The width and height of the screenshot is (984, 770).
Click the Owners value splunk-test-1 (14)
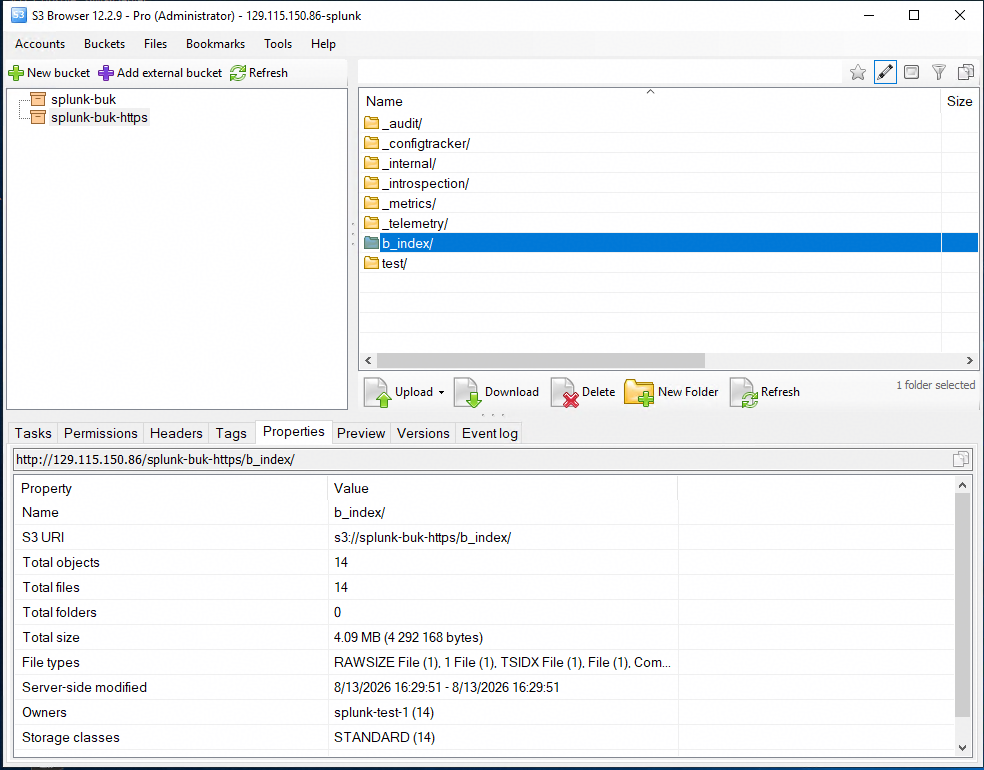coord(384,712)
